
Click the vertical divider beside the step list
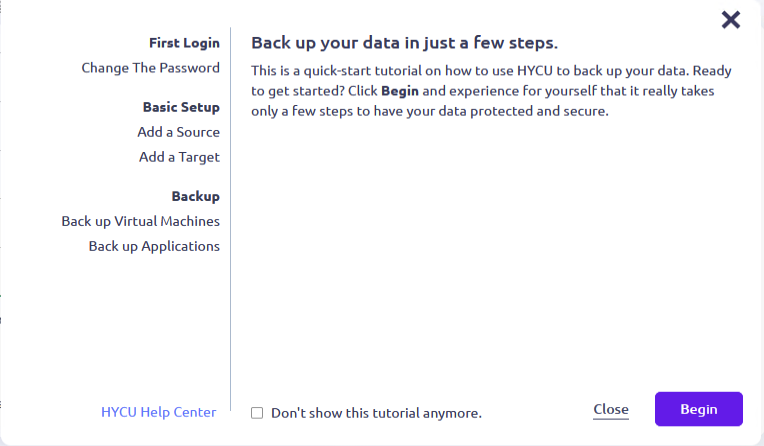(x=231, y=220)
